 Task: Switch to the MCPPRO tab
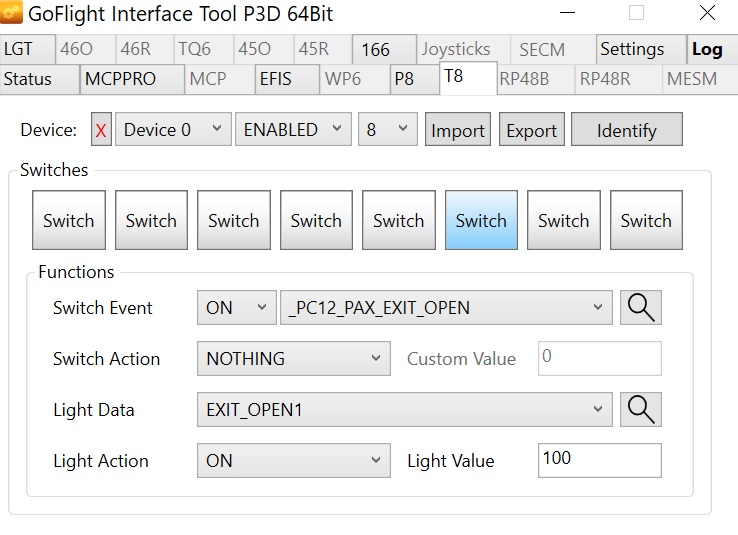118,79
